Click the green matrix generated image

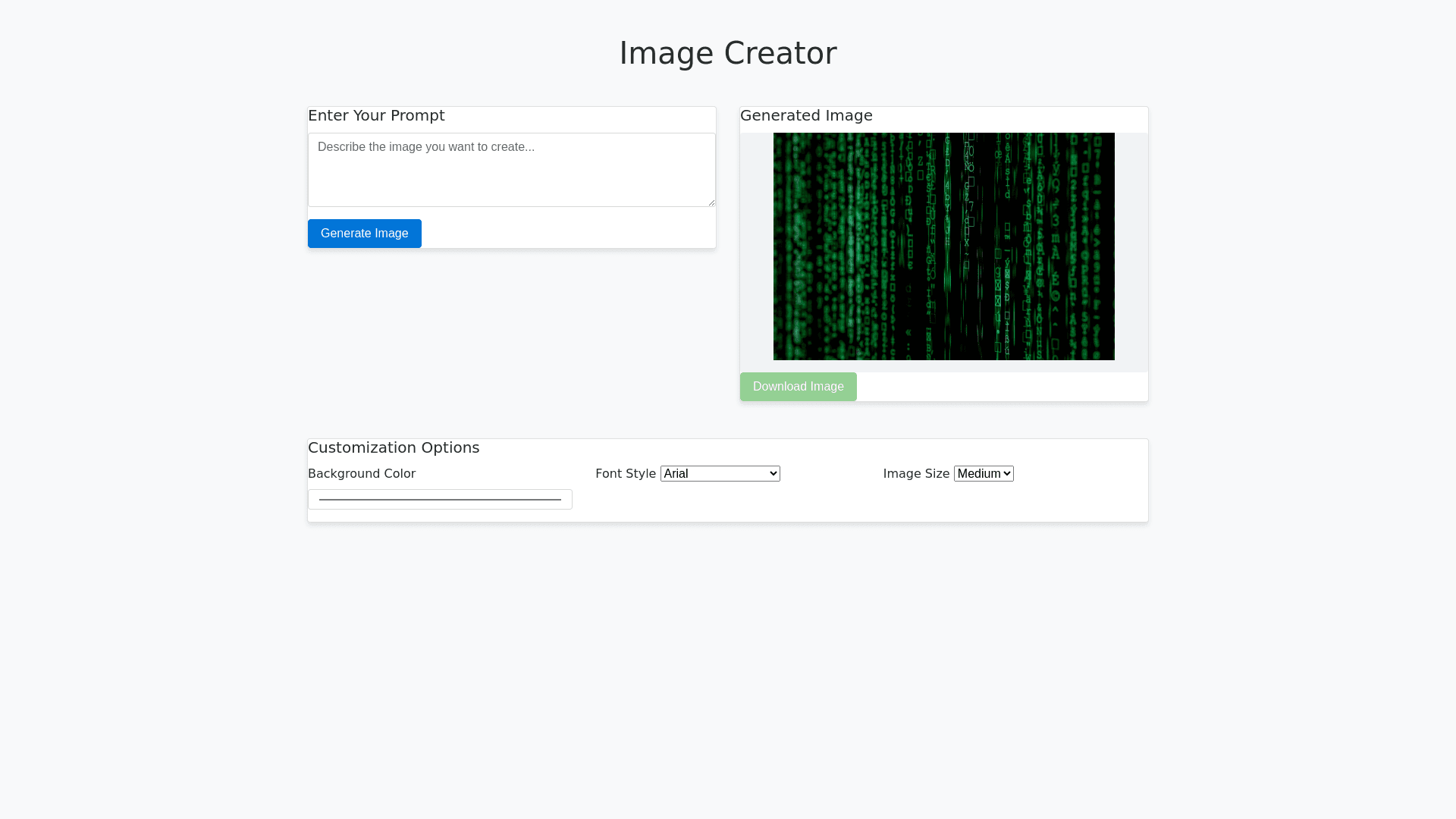(943, 246)
